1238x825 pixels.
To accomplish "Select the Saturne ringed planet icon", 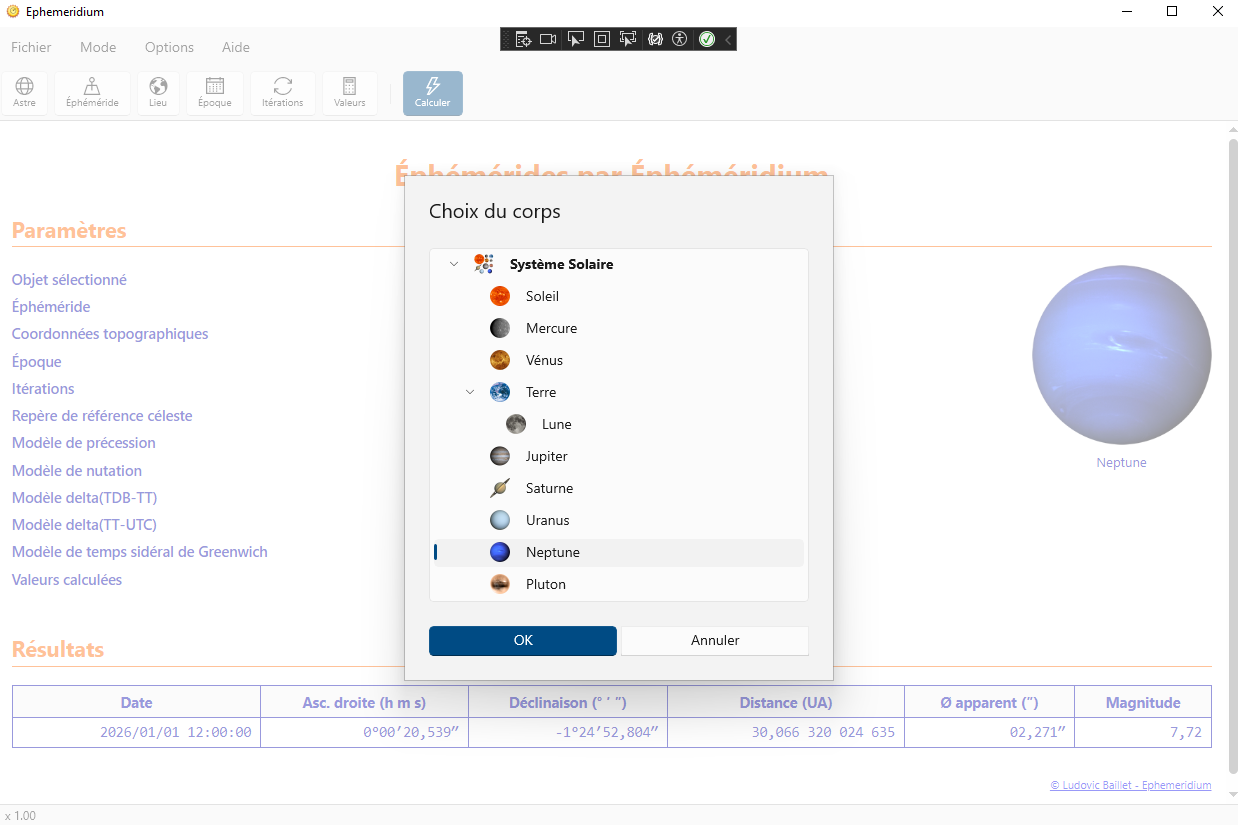I will pos(500,488).
